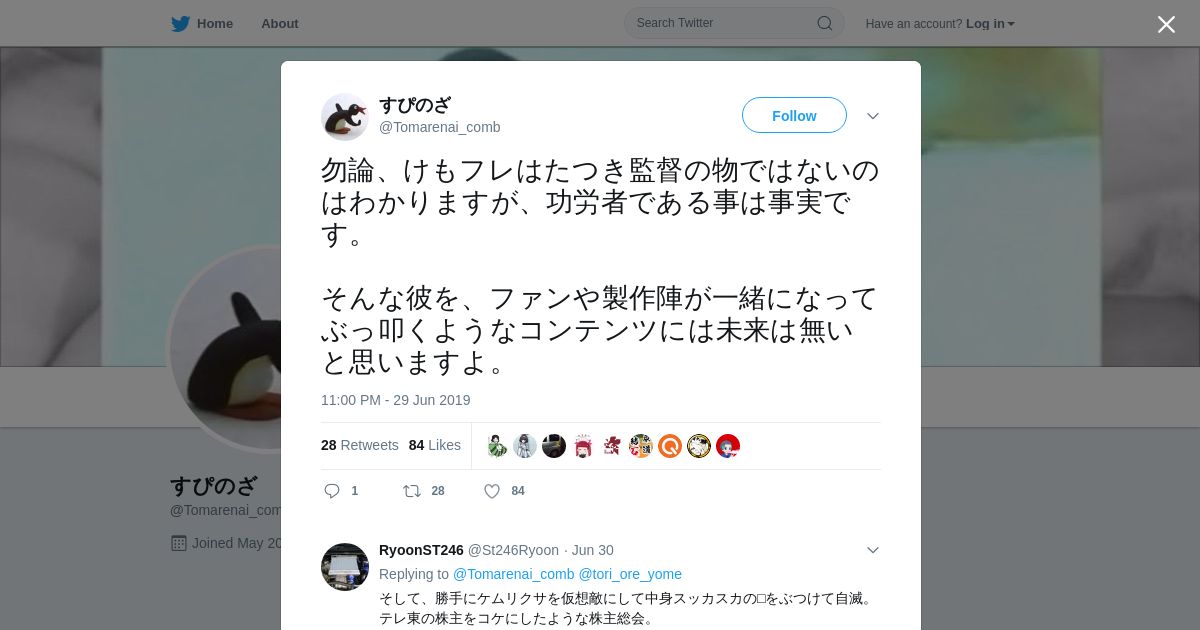Click the orange Q liker avatar
This screenshot has height=630, width=1200.
coord(670,446)
